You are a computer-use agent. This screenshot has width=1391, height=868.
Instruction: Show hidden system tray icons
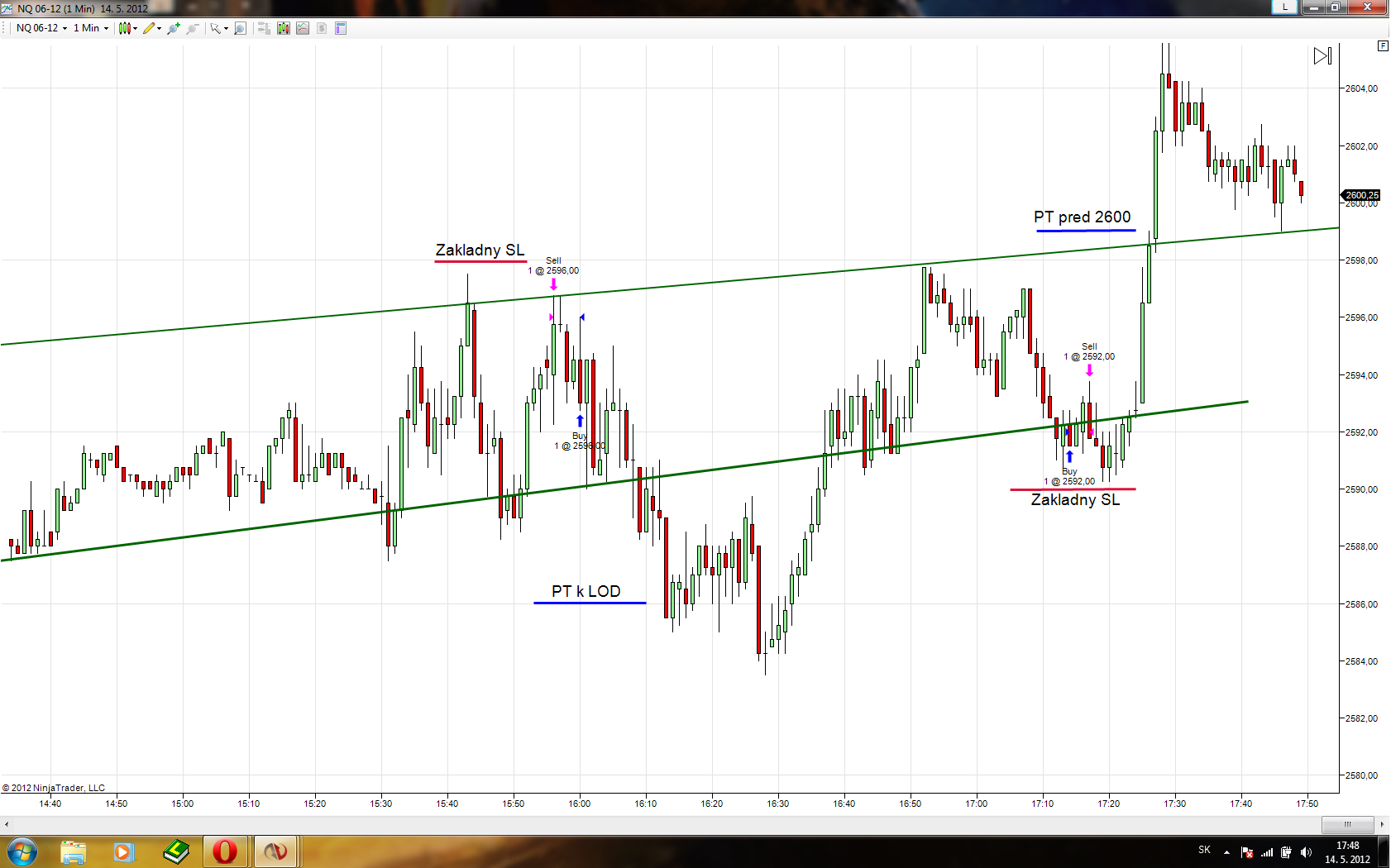tap(1227, 852)
